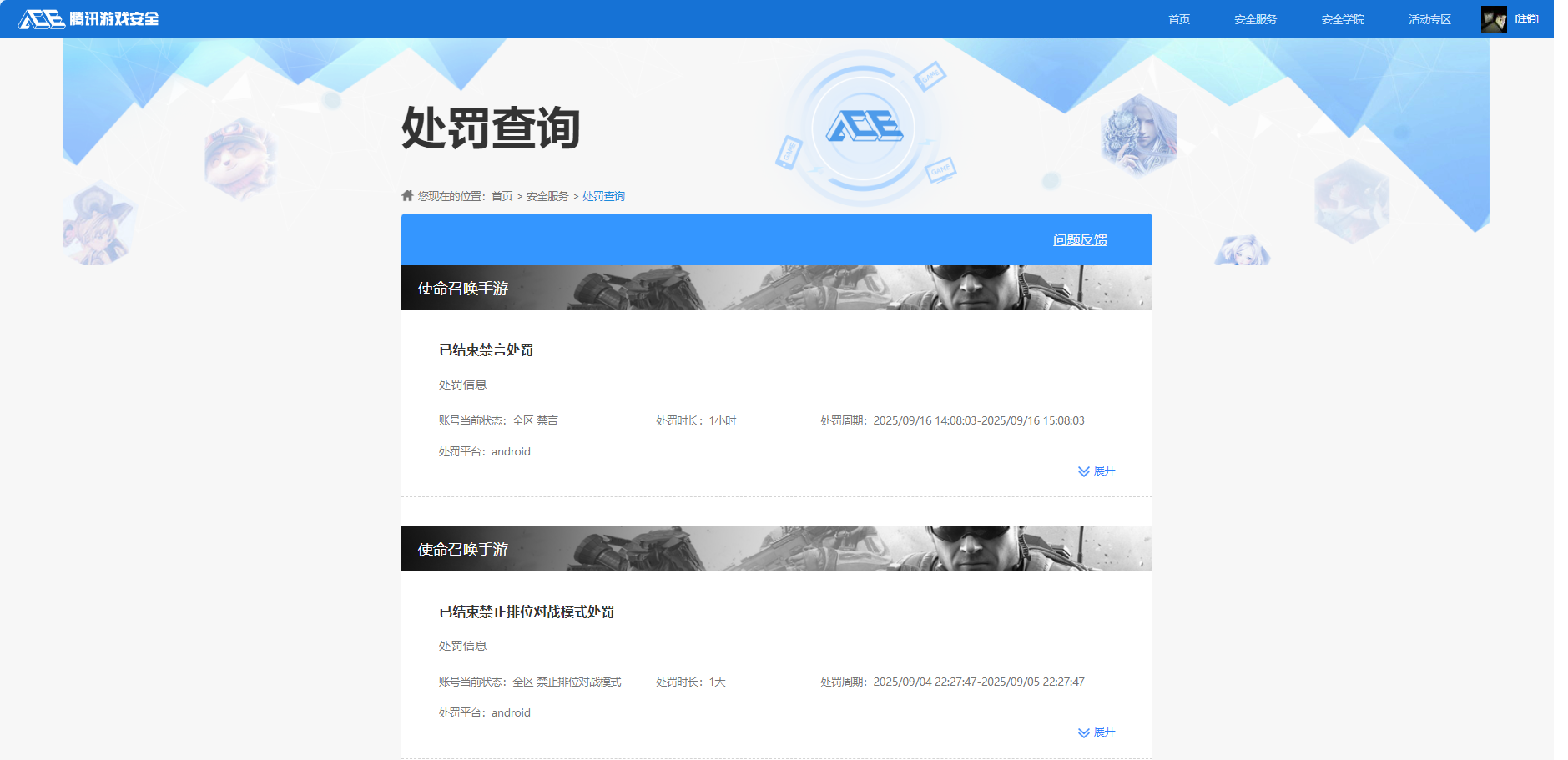Go to 首页 in the breadcrumb
Image resolution: width=1568 pixels, height=760 pixels.
(x=502, y=196)
